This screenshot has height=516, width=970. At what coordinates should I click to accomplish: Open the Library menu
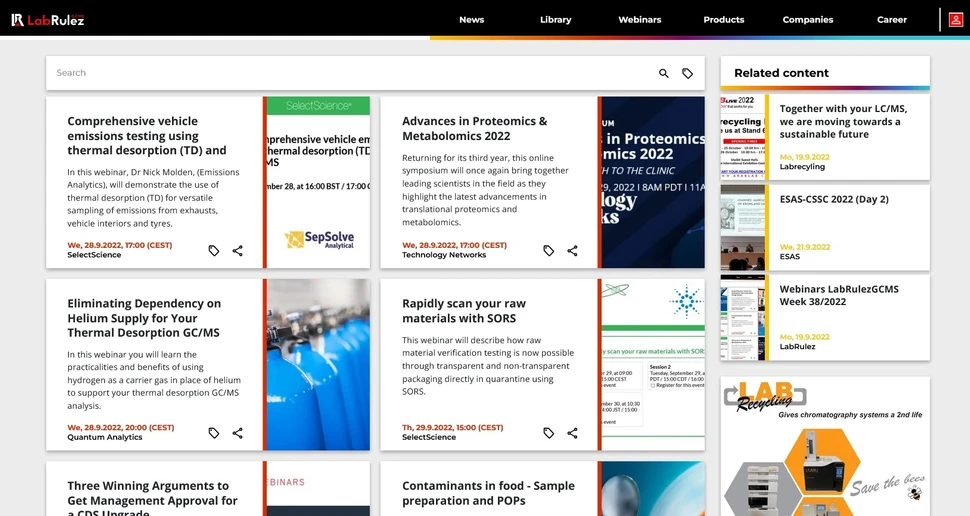556,20
